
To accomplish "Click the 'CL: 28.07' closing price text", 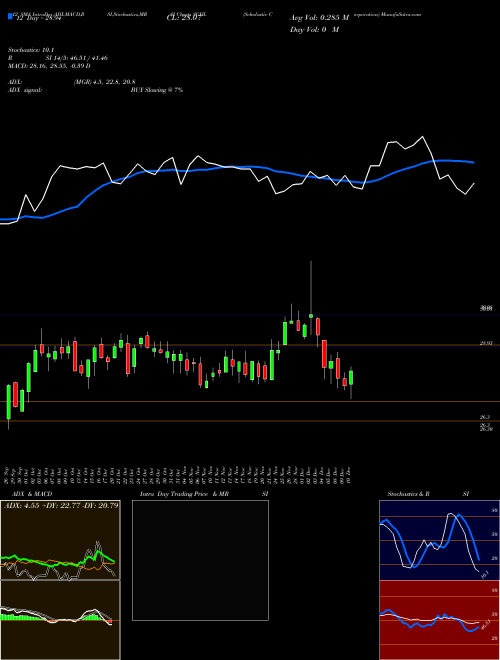I will tap(183, 18).
